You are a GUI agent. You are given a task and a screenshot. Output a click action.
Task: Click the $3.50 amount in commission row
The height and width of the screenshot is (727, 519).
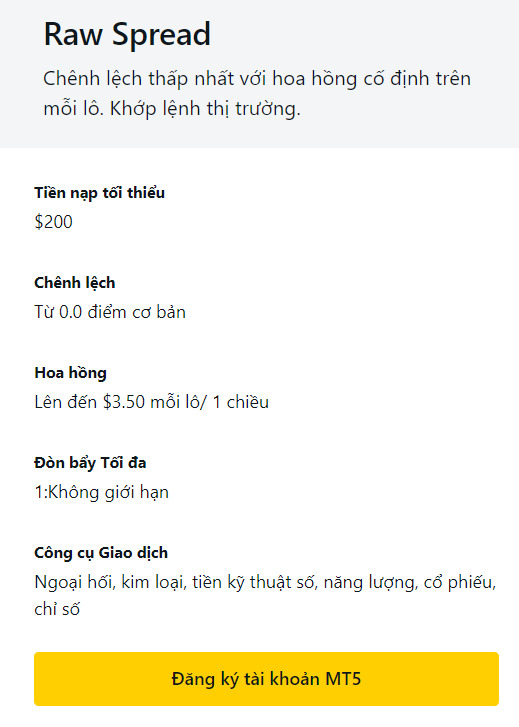(x=124, y=402)
